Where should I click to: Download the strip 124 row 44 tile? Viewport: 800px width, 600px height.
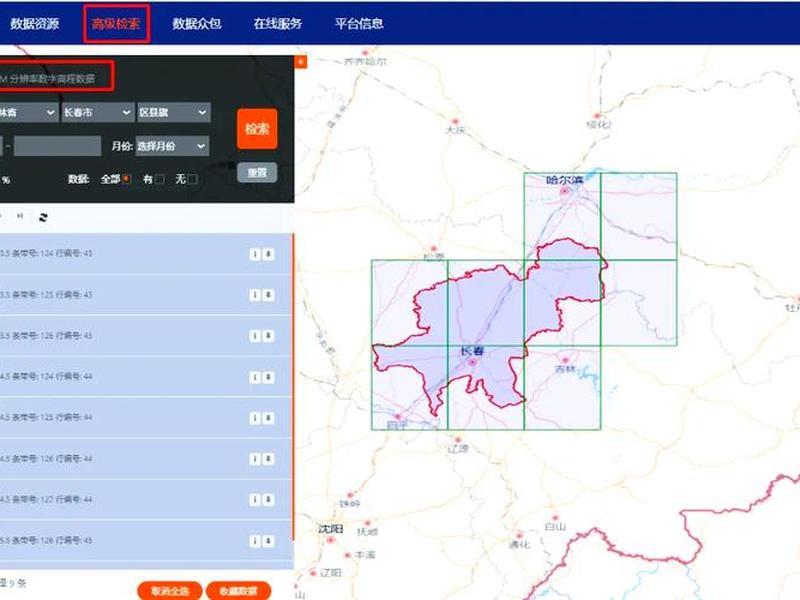pyautogui.click(x=268, y=377)
